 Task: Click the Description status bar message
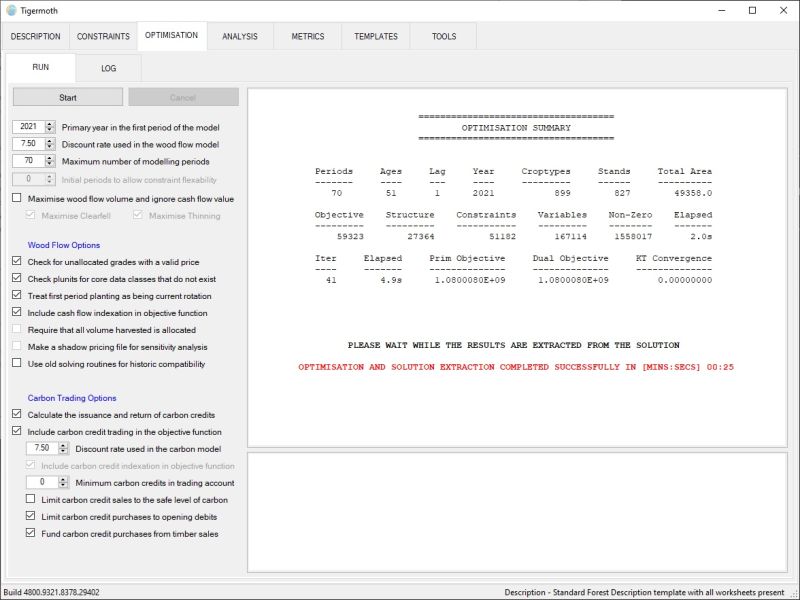point(644,592)
